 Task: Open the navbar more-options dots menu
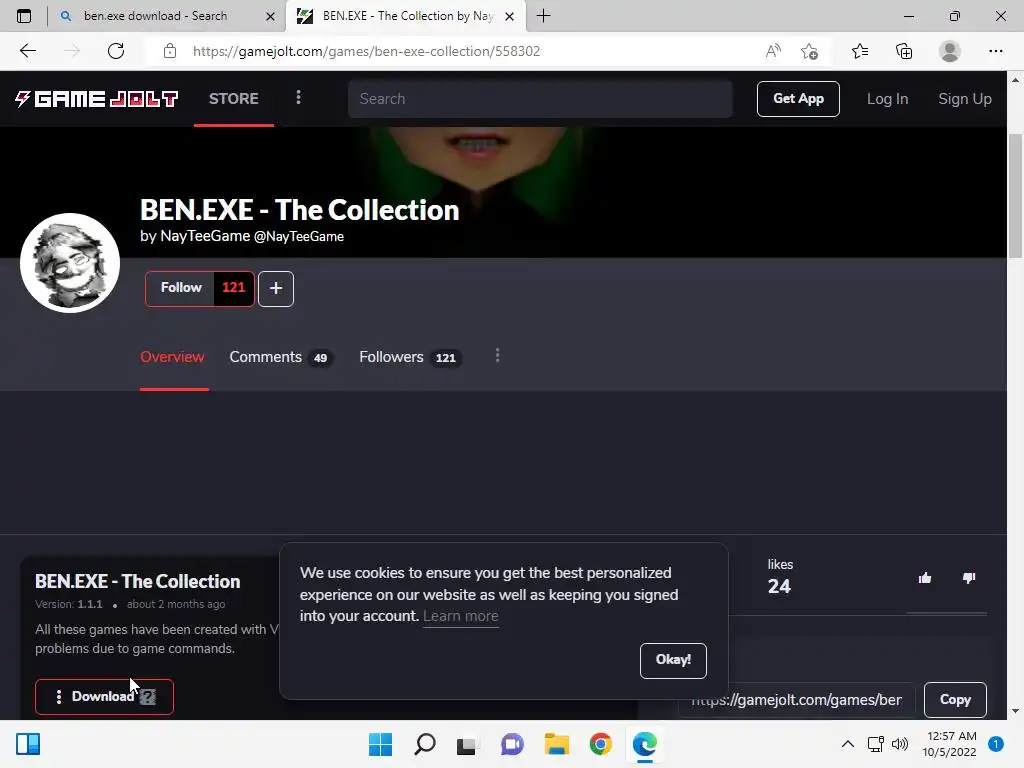pos(298,98)
